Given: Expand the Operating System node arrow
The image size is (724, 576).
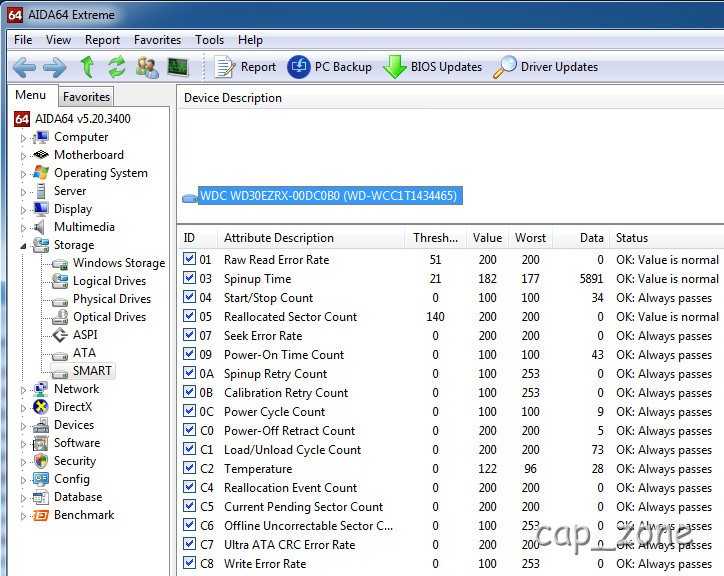Looking at the screenshot, I should [23, 174].
